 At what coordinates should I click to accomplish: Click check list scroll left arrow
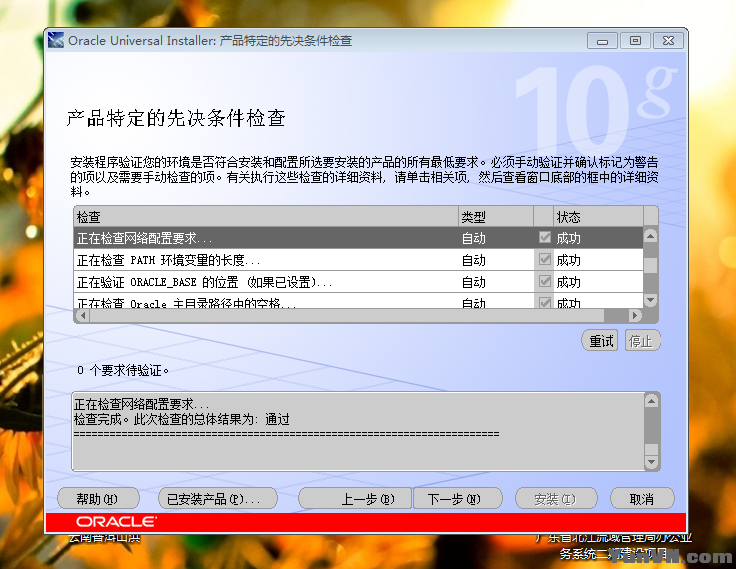coord(83,315)
